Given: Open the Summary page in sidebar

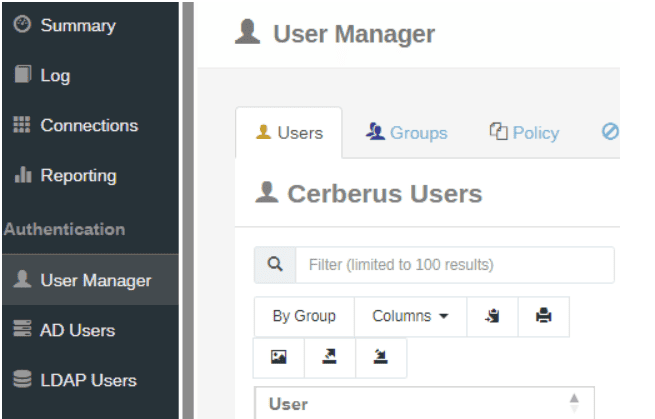Looking at the screenshot, I should click(77, 25).
